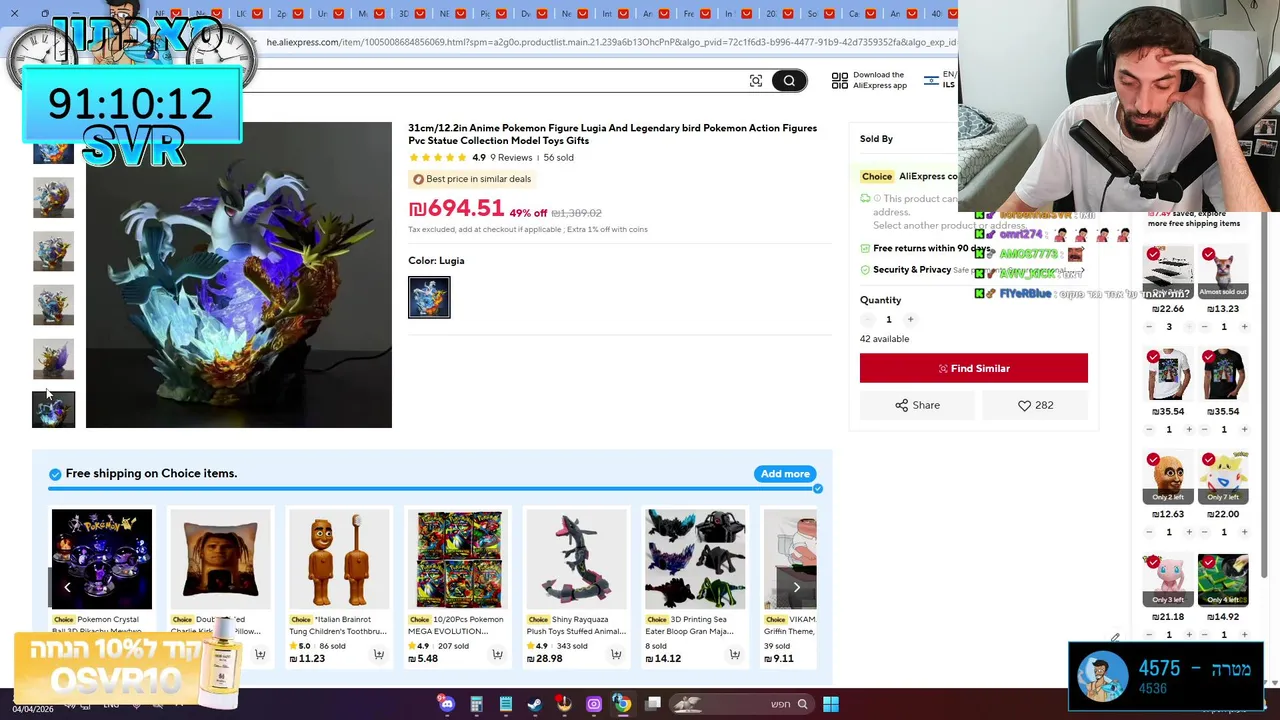Image resolution: width=1280 pixels, height=720 pixels.
Task: Uncheck the ₪12.63 head figure item
Action: [x=1153, y=460]
